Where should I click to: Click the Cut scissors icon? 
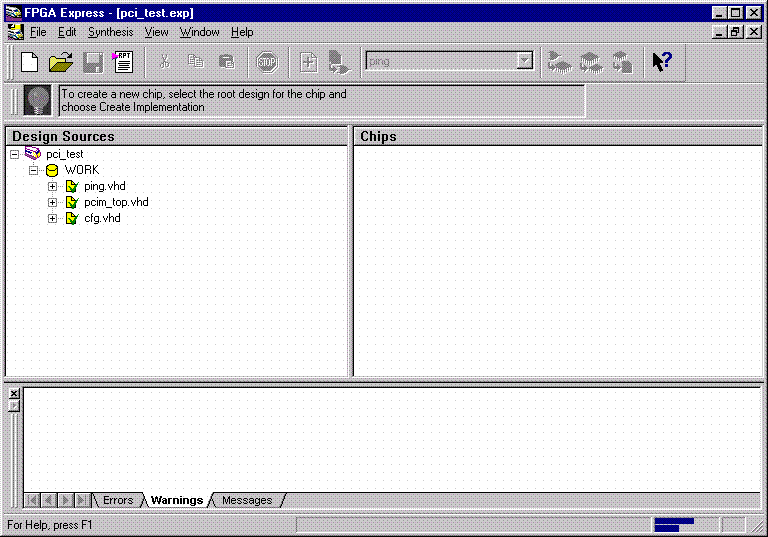(x=165, y=62)
